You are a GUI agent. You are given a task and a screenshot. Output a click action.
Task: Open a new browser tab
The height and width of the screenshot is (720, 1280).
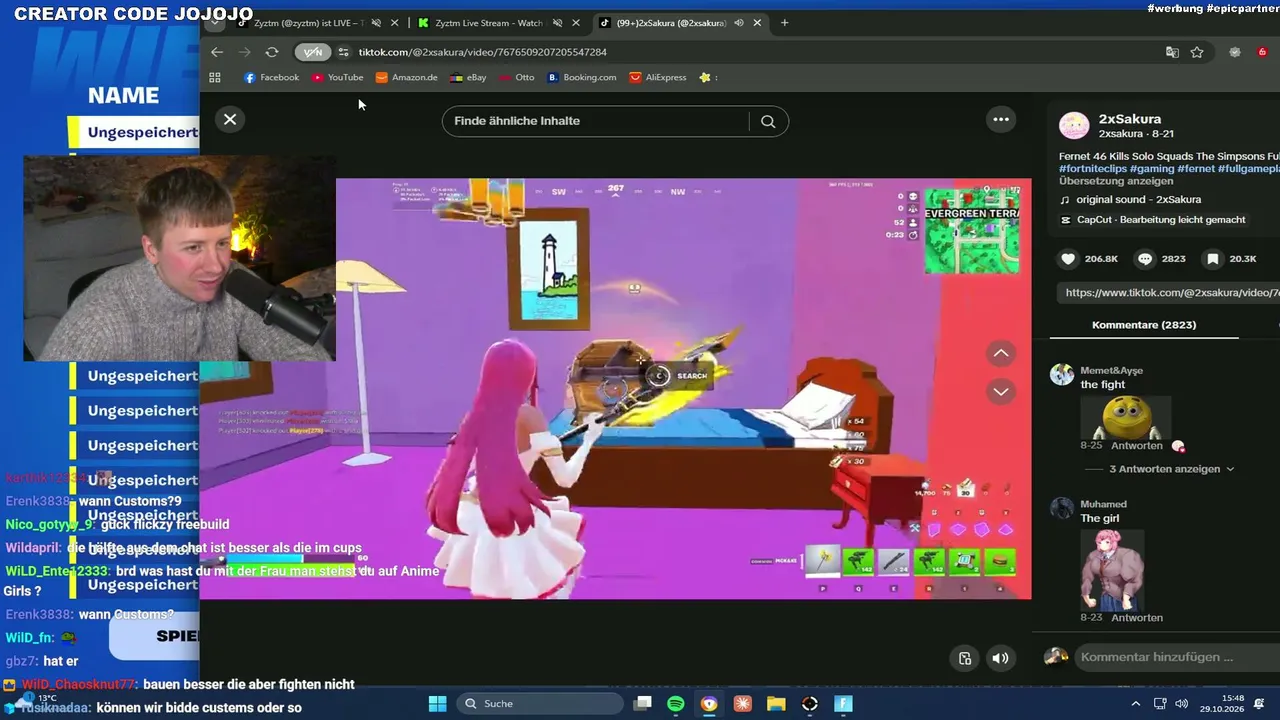(x=784, y=23)
